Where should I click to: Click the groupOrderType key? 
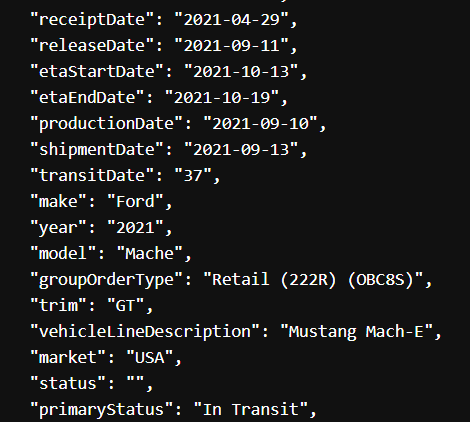click(111, 281)
